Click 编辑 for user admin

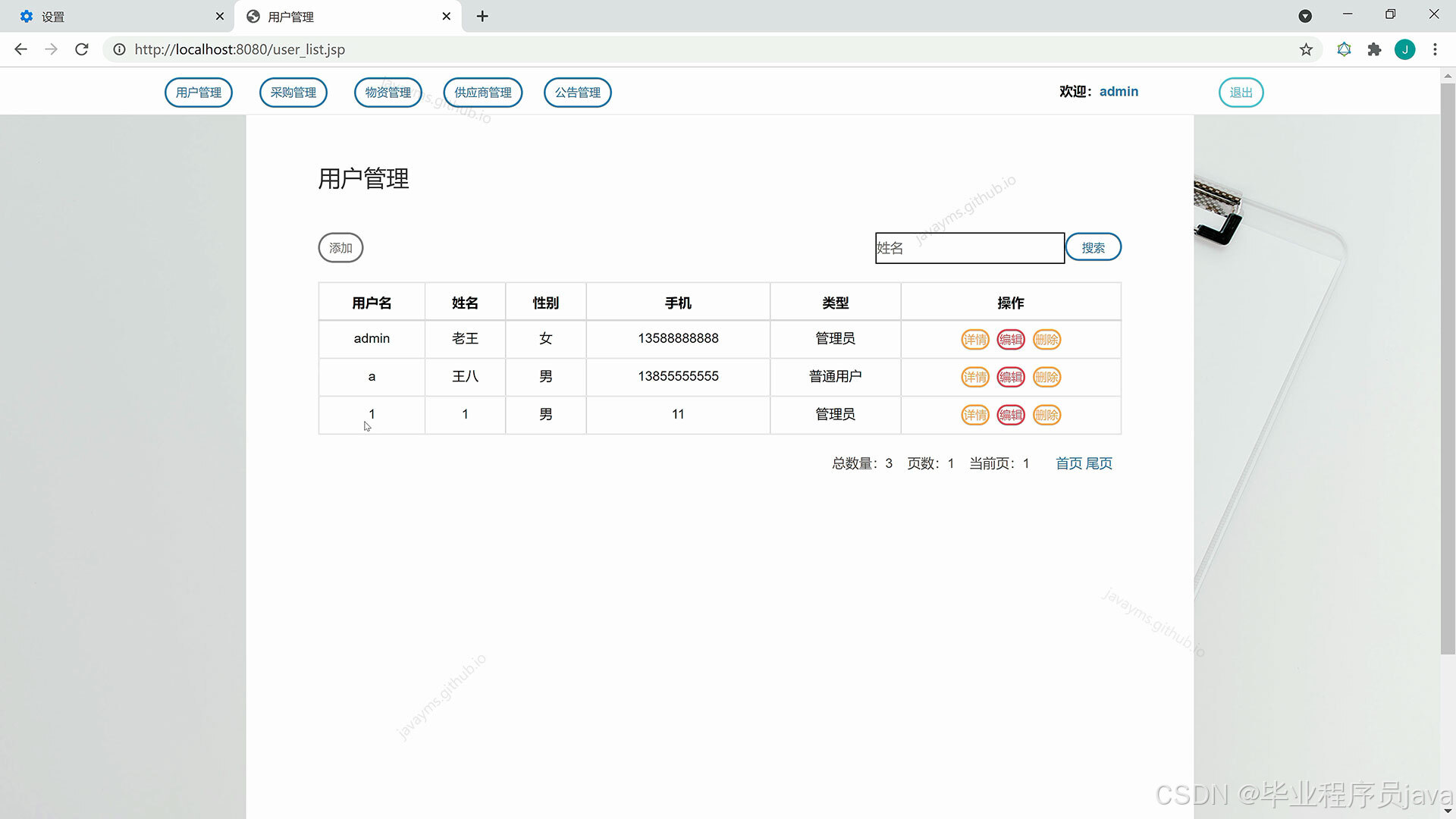coord(1011,339)
